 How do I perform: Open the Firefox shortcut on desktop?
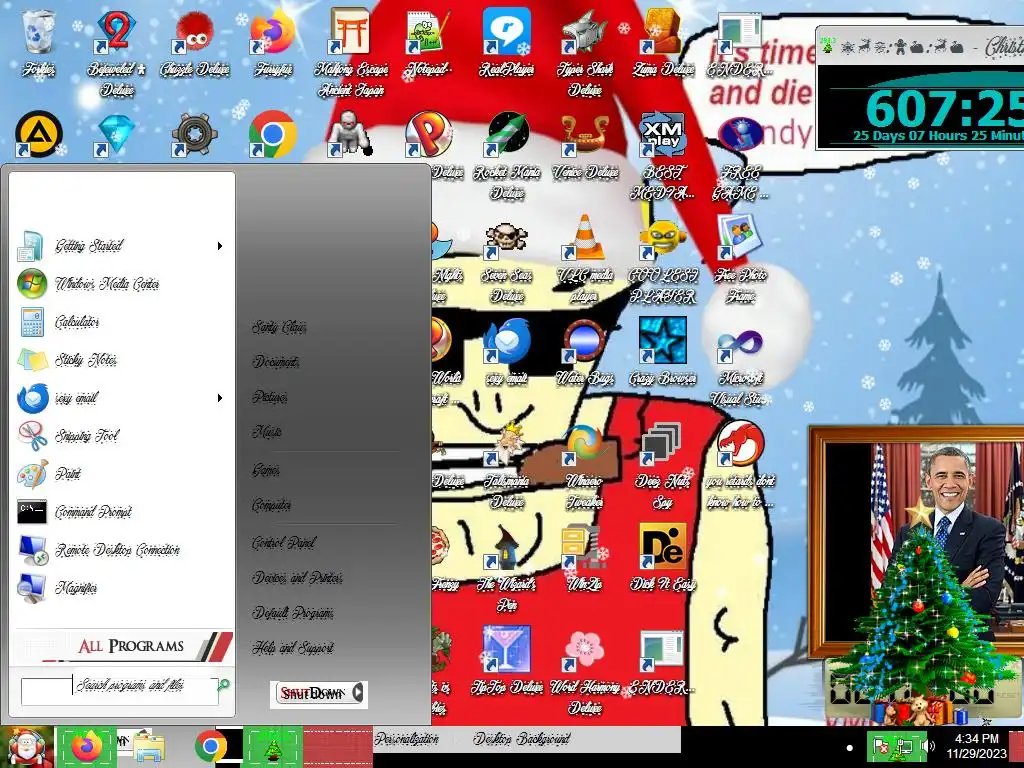point(272,43)
